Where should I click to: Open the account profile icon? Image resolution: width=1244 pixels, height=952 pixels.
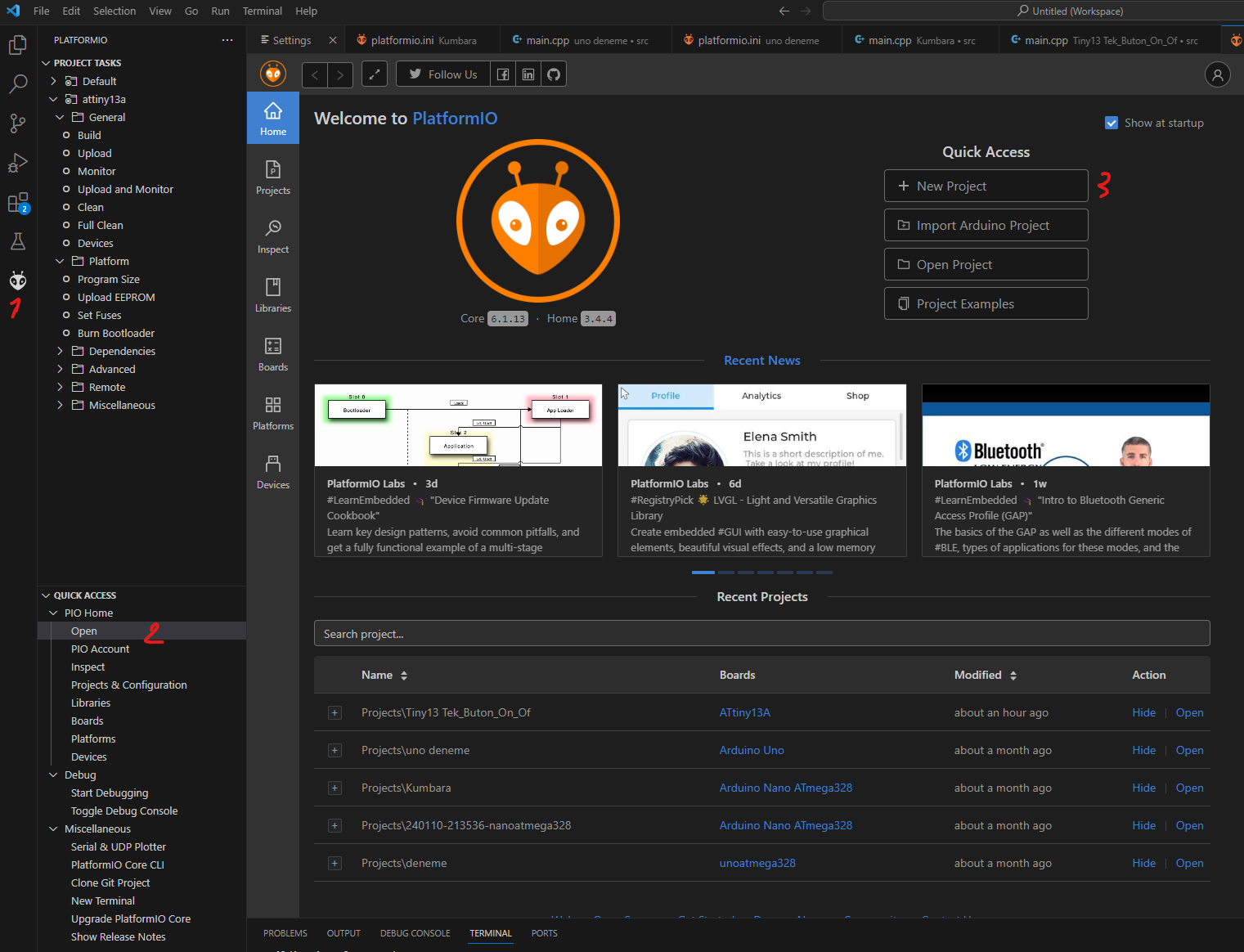1217,74
